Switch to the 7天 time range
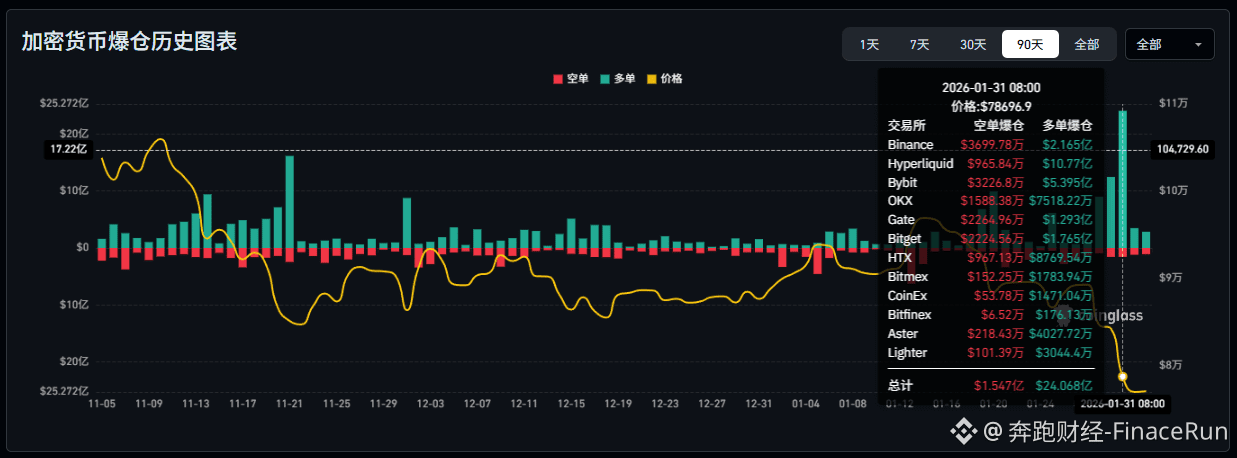 coord(919,44)
